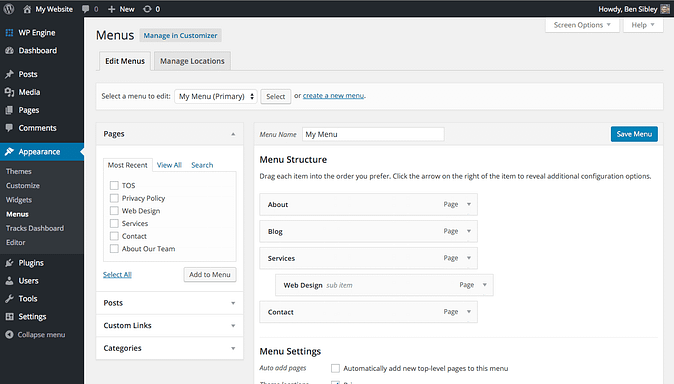Click the My Website home icon
The height and width of the screenshot is (384, 674).
point(27,9)
